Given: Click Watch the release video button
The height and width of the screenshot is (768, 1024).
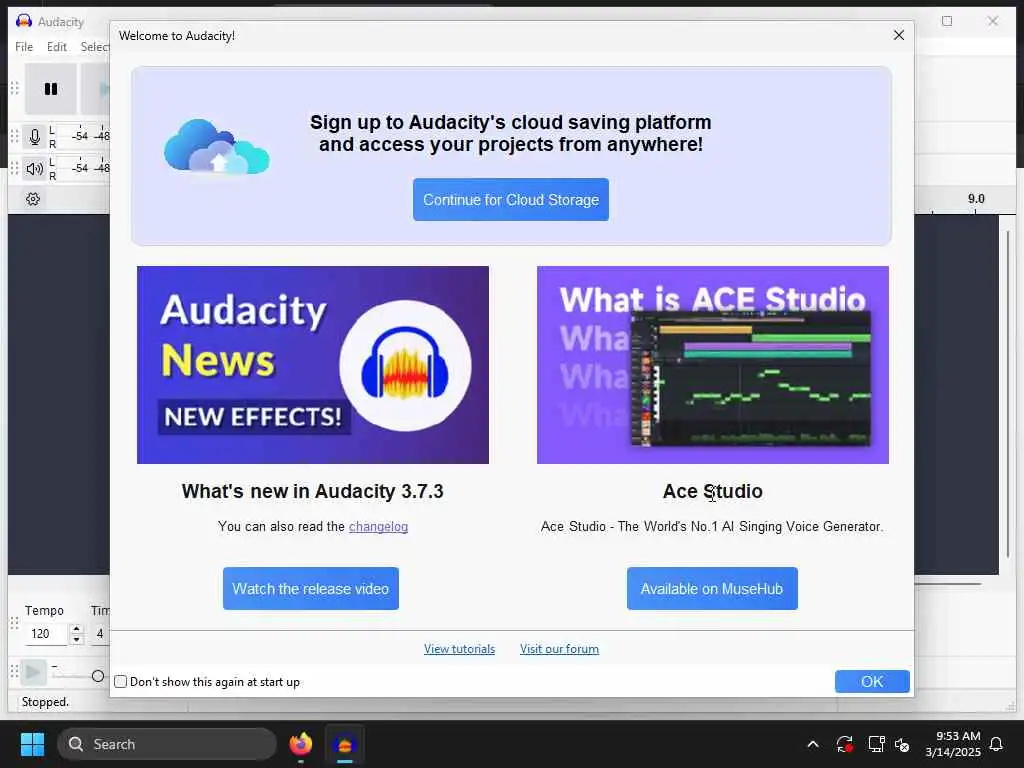Looking at the screenshot, I should [x=311, y=588].
